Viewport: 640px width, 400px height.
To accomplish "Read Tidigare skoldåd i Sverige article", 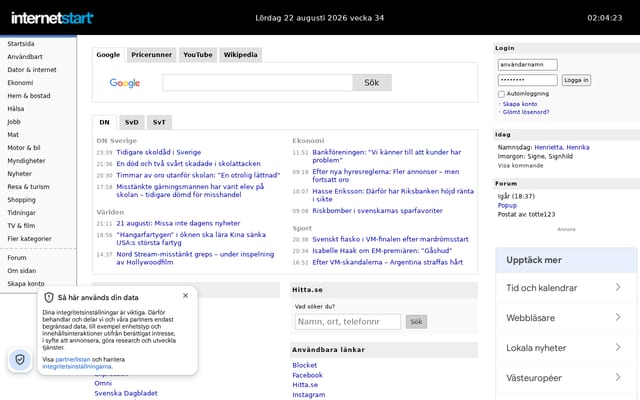I will point(159,152).
